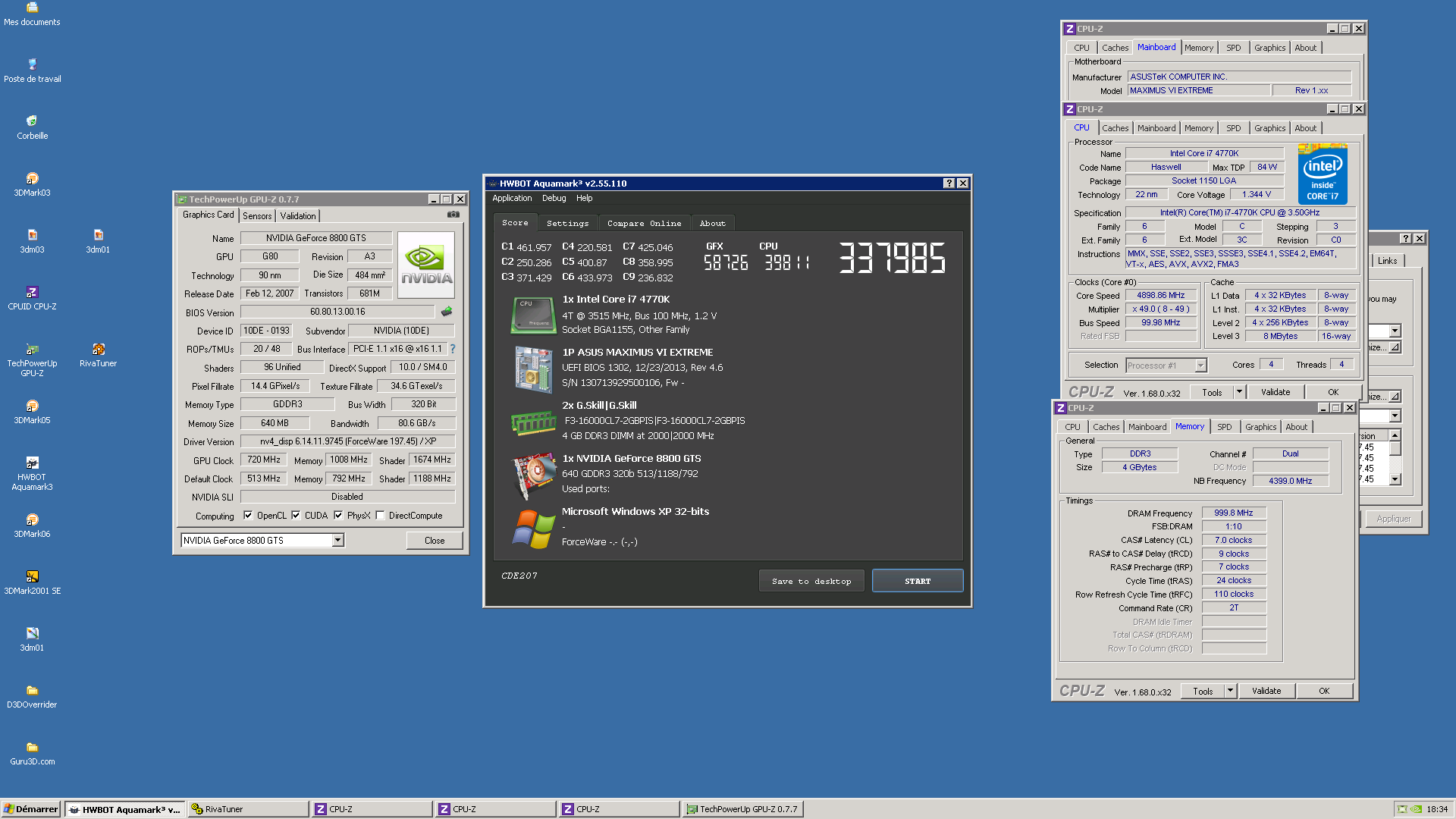The height and width of the screenshot is (819, 1456).
Task: Open Caches tab in CPU-Z Mainboard window
Action: tap(1115, 48)
